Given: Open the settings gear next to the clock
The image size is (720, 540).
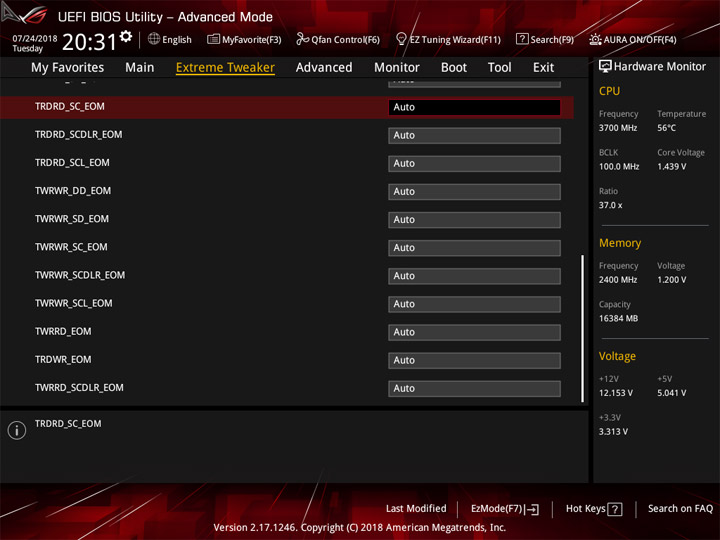Looking at the screenshot, I should 126,36.
